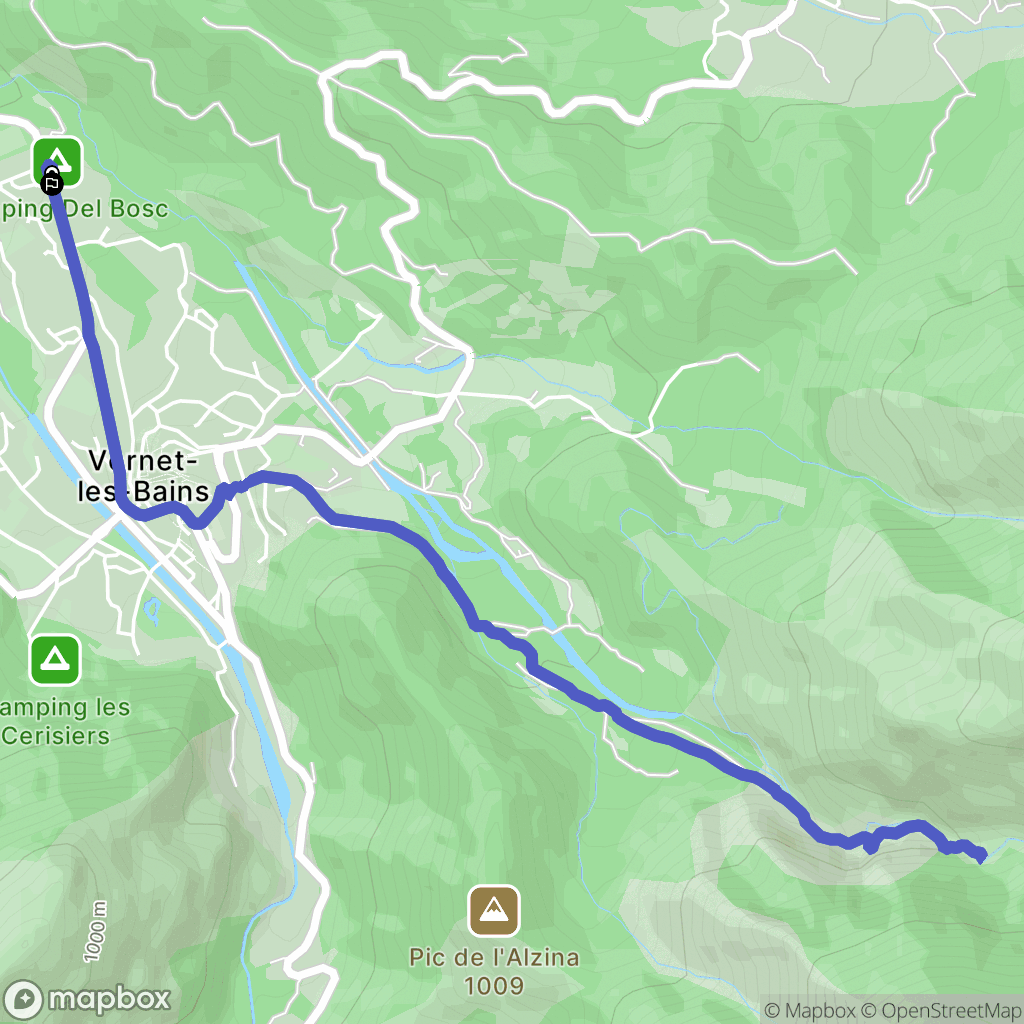Click the Camping Del Bosc tent icon
Screen dimensions: 1024x1024
click(57, 161)
